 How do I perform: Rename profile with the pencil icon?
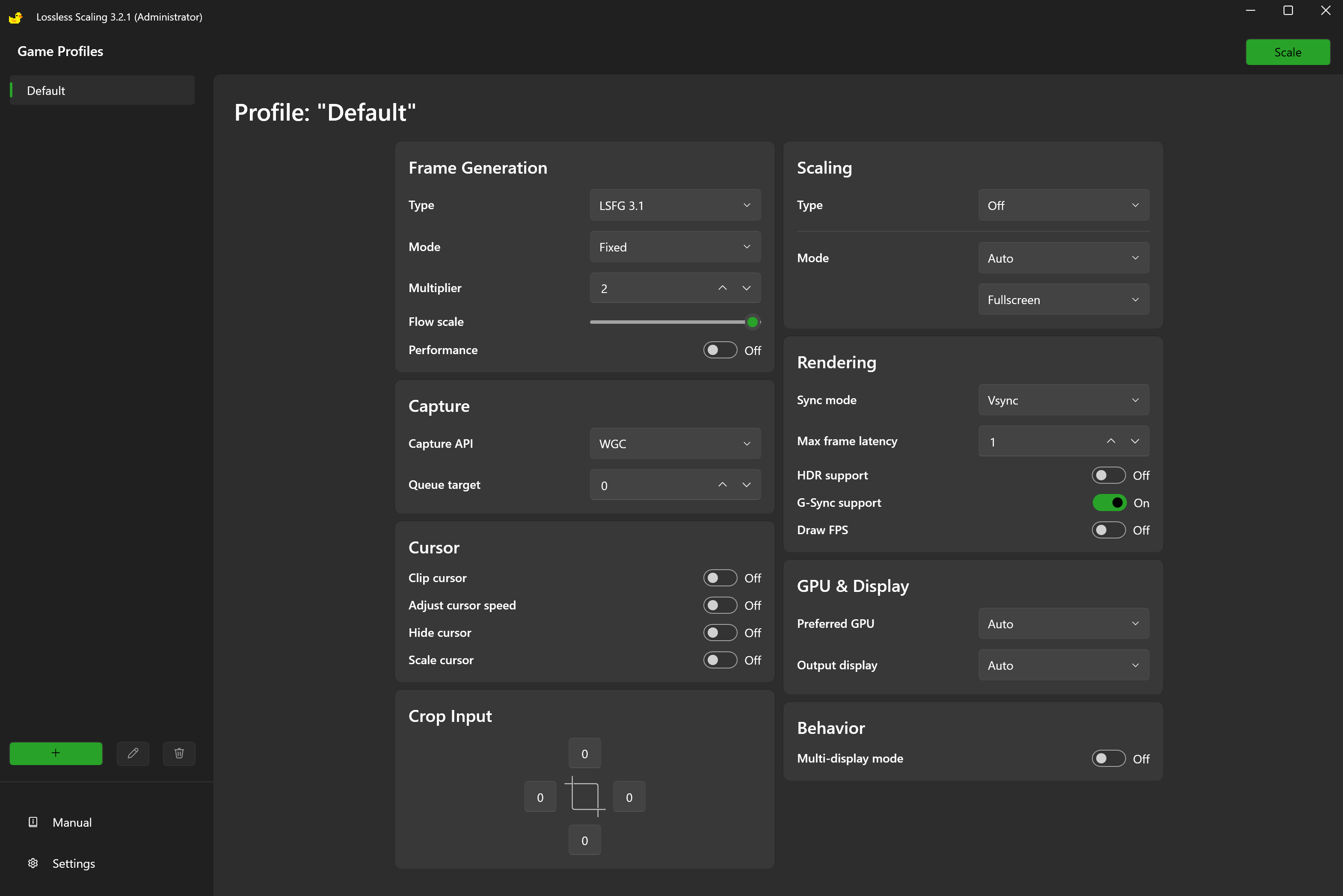click(133, 753)
